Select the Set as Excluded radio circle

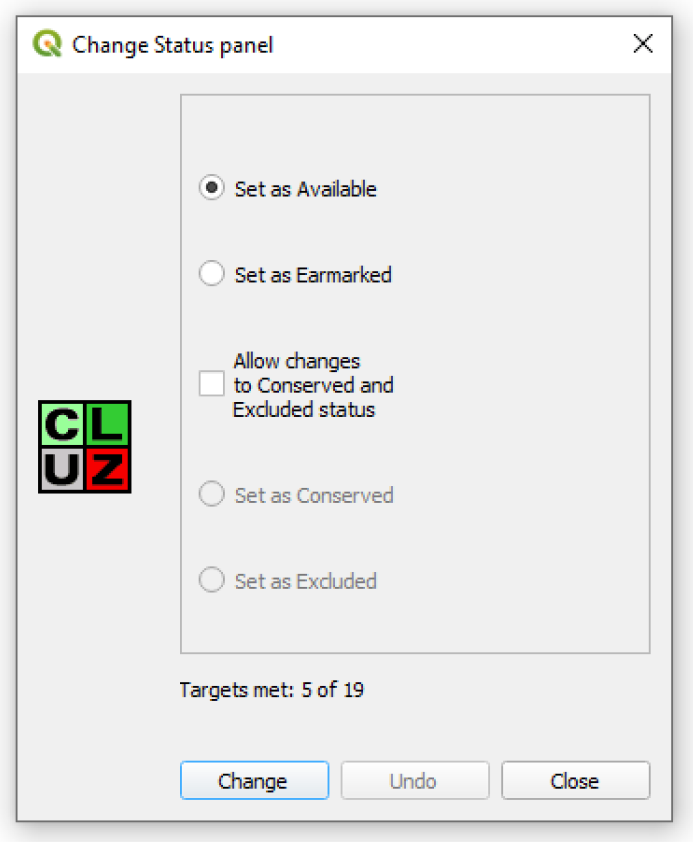(211, 581)
